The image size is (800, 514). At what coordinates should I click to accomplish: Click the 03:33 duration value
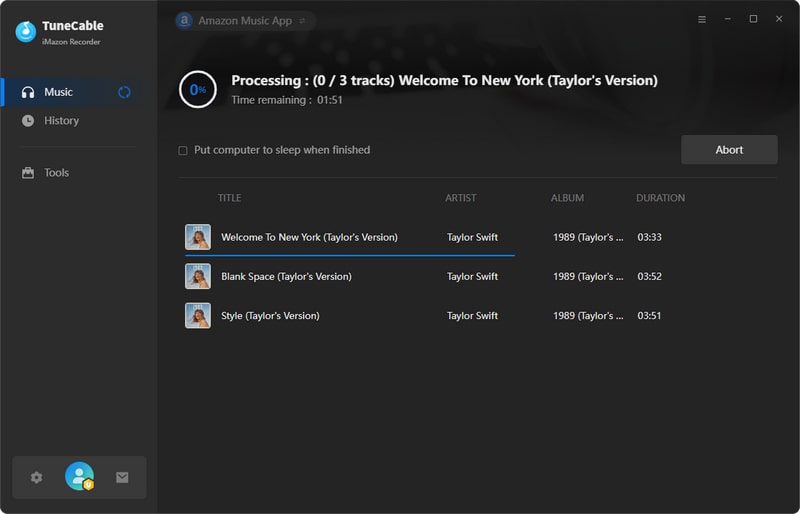coord(649,237)
